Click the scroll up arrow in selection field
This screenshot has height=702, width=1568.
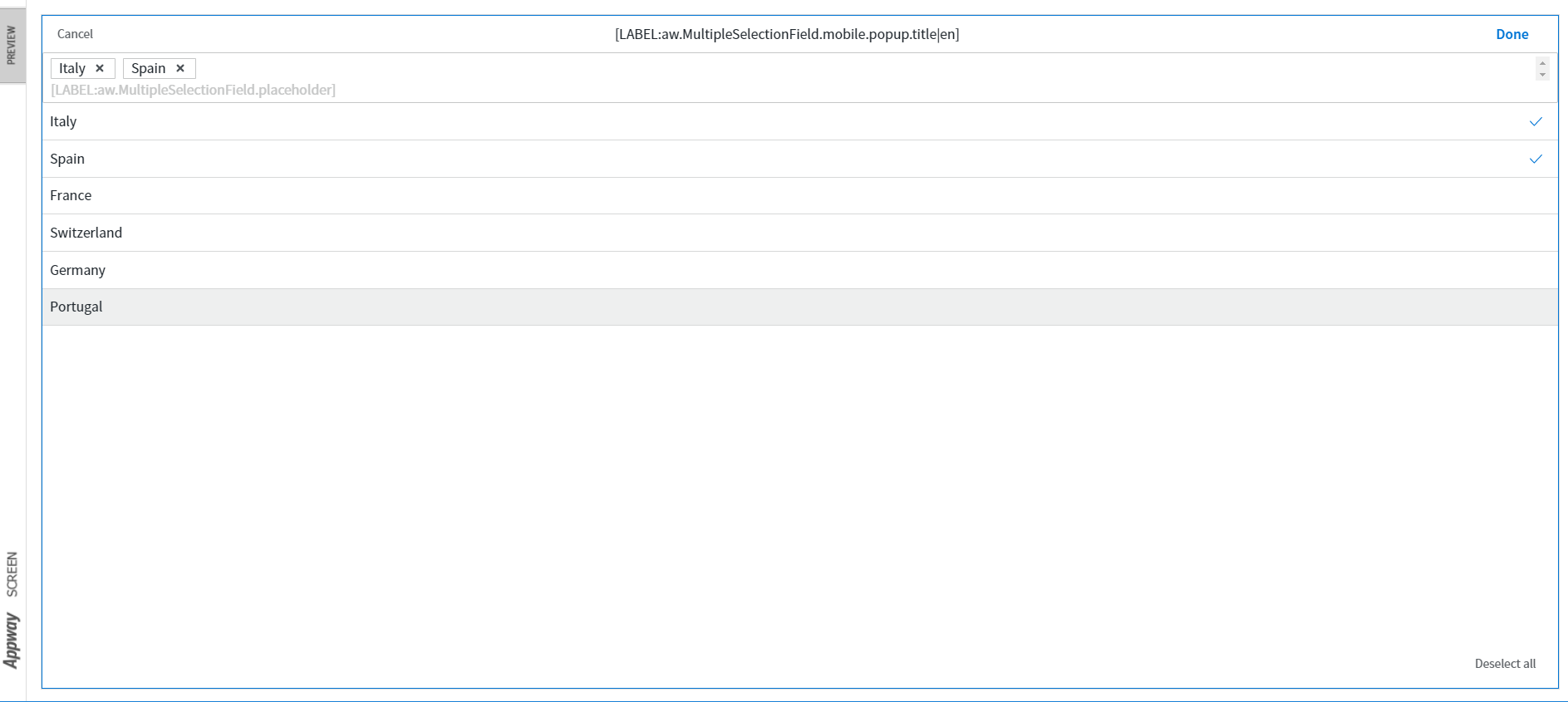pyautogui.click(x=1542, y=63)
